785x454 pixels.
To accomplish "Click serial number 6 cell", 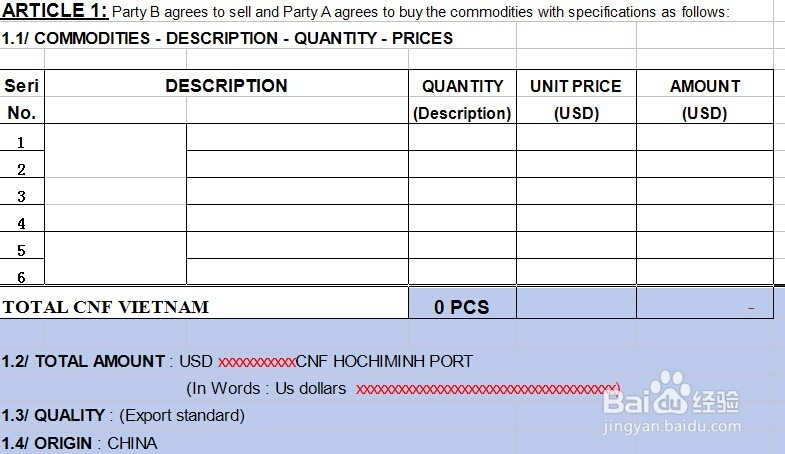I will tap(22, 277).
